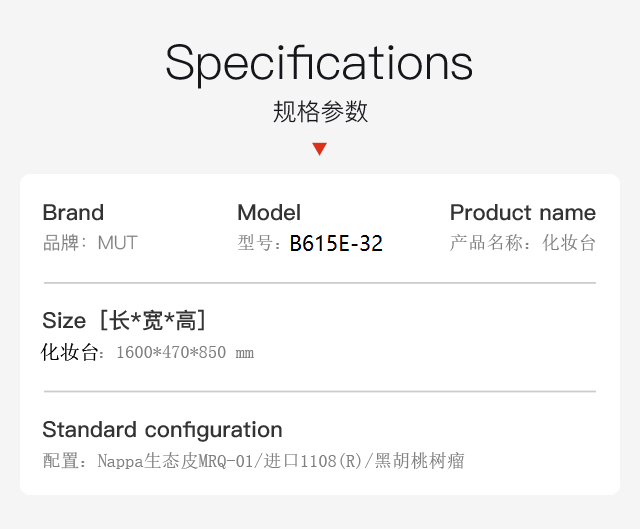Click the 规格参数 subtitle text

320,111
